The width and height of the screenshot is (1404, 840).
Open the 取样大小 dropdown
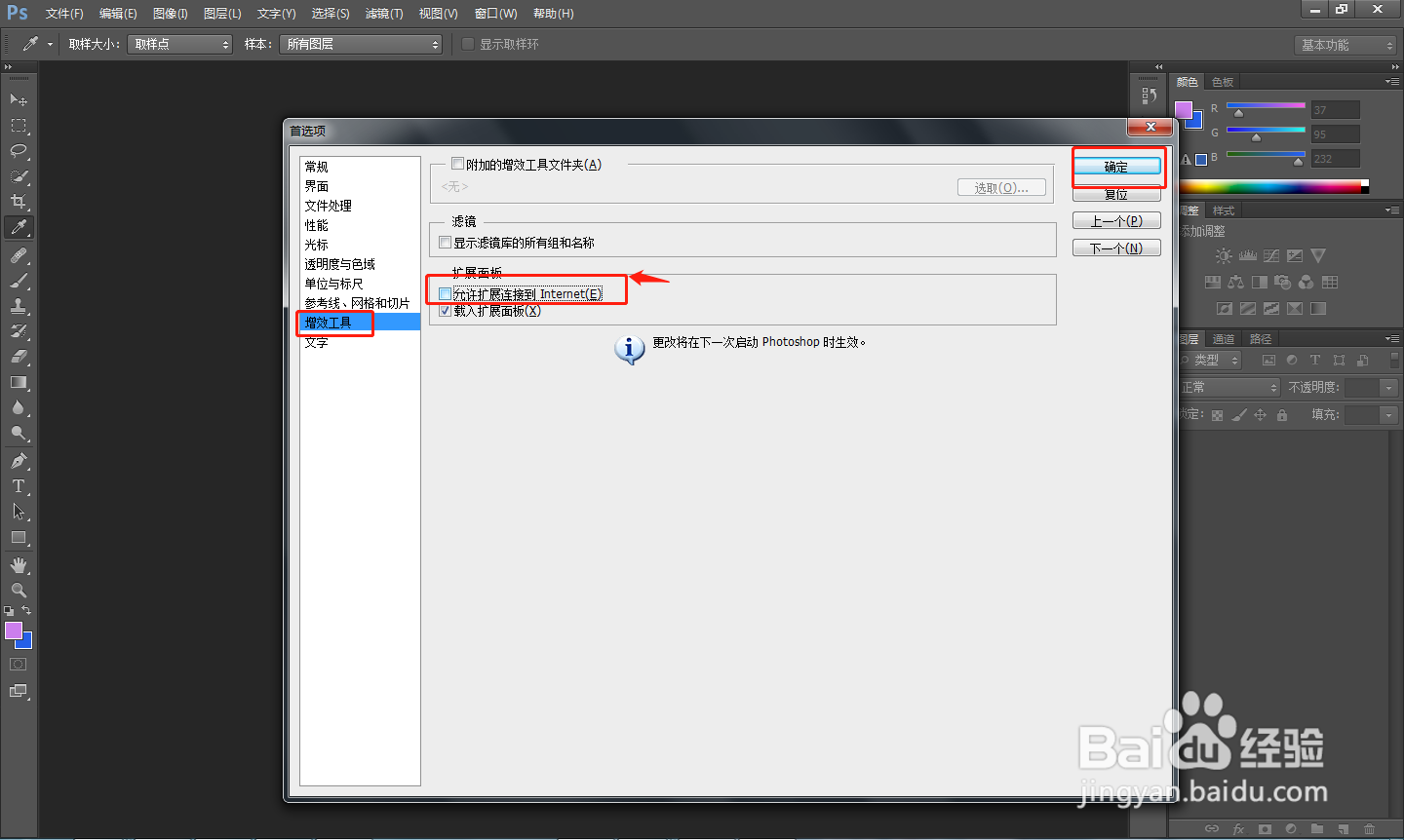tap(180, 44)
